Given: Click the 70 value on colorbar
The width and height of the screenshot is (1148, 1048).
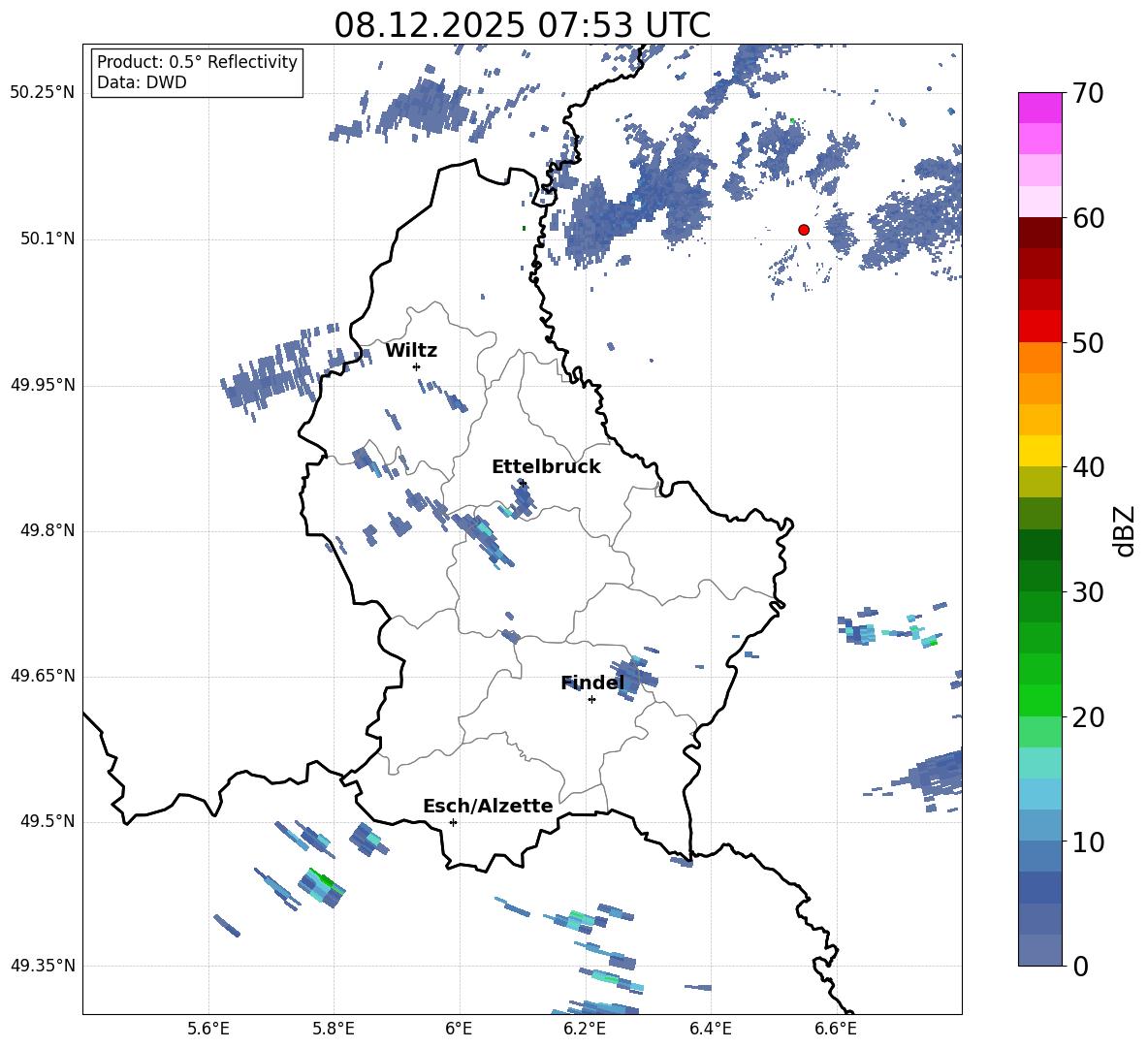Looking at the screenshot, I should point(1088,94).
